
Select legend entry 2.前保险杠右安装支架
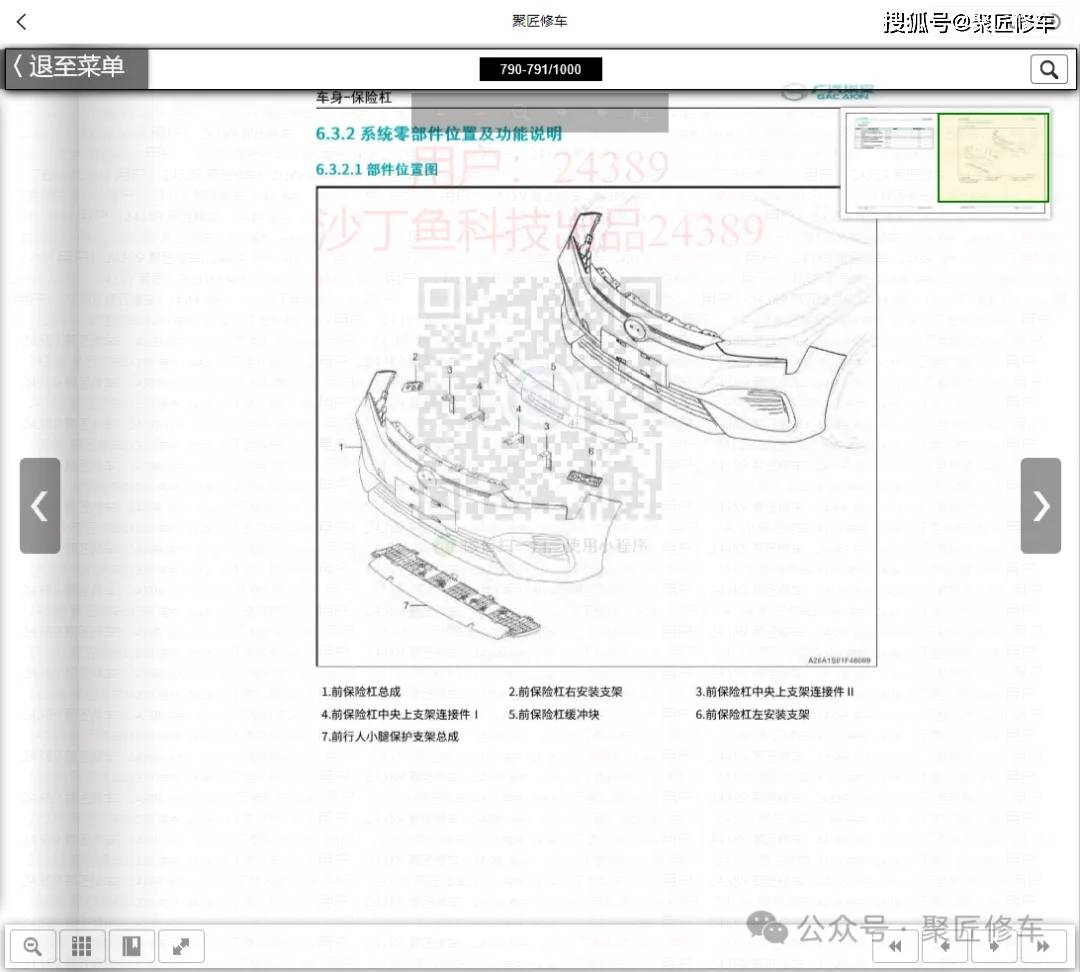pos(565,692)
